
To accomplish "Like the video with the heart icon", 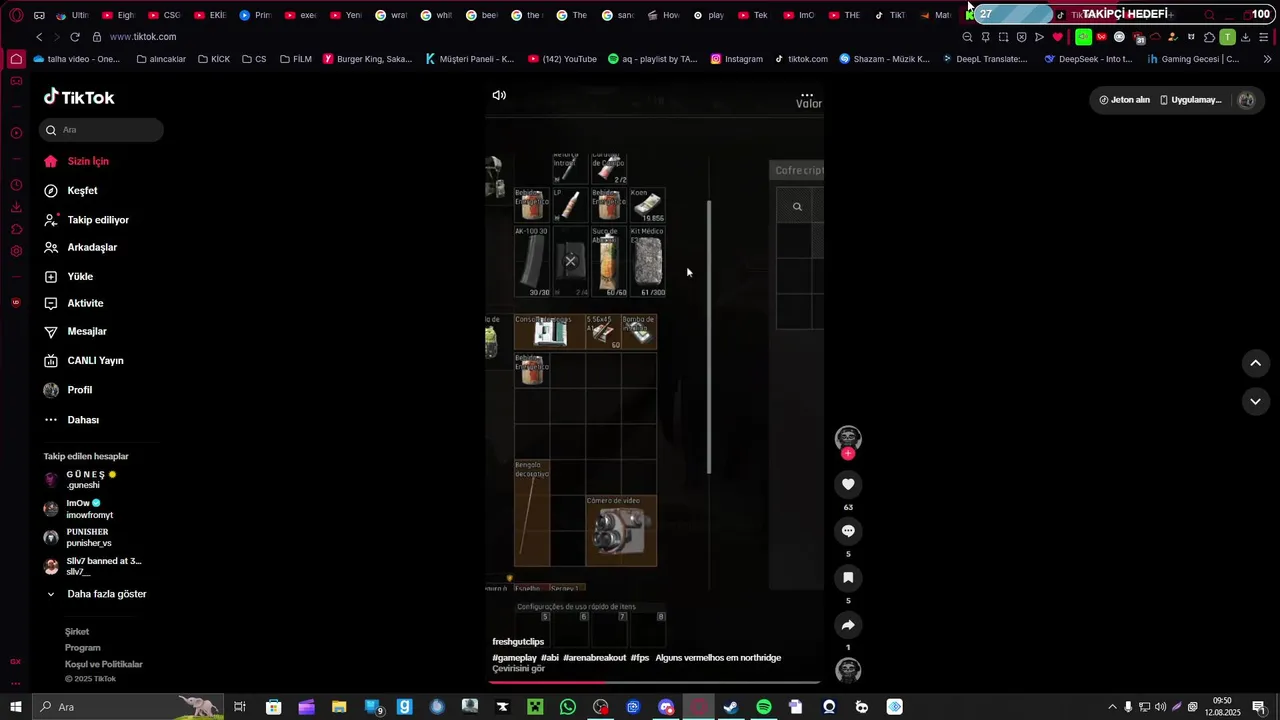I will pos(848,484).
